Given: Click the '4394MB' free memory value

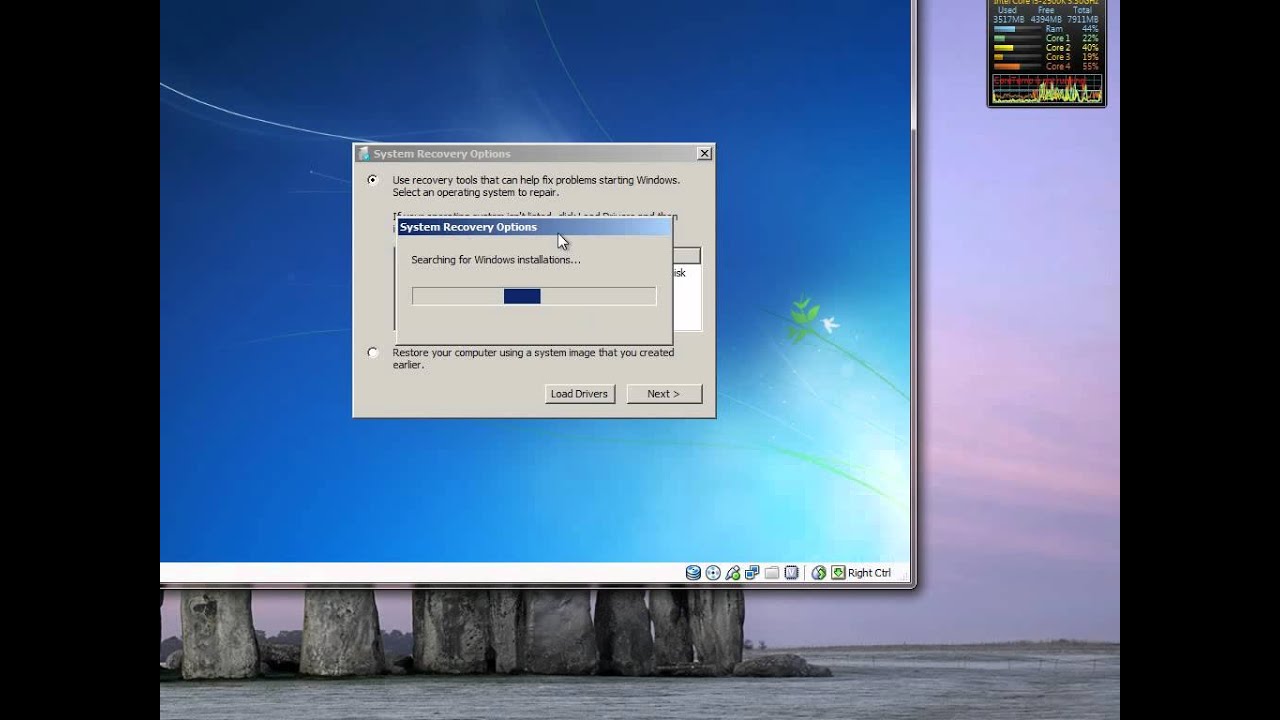Looking at the screenshot, I should pos(1046,19).
